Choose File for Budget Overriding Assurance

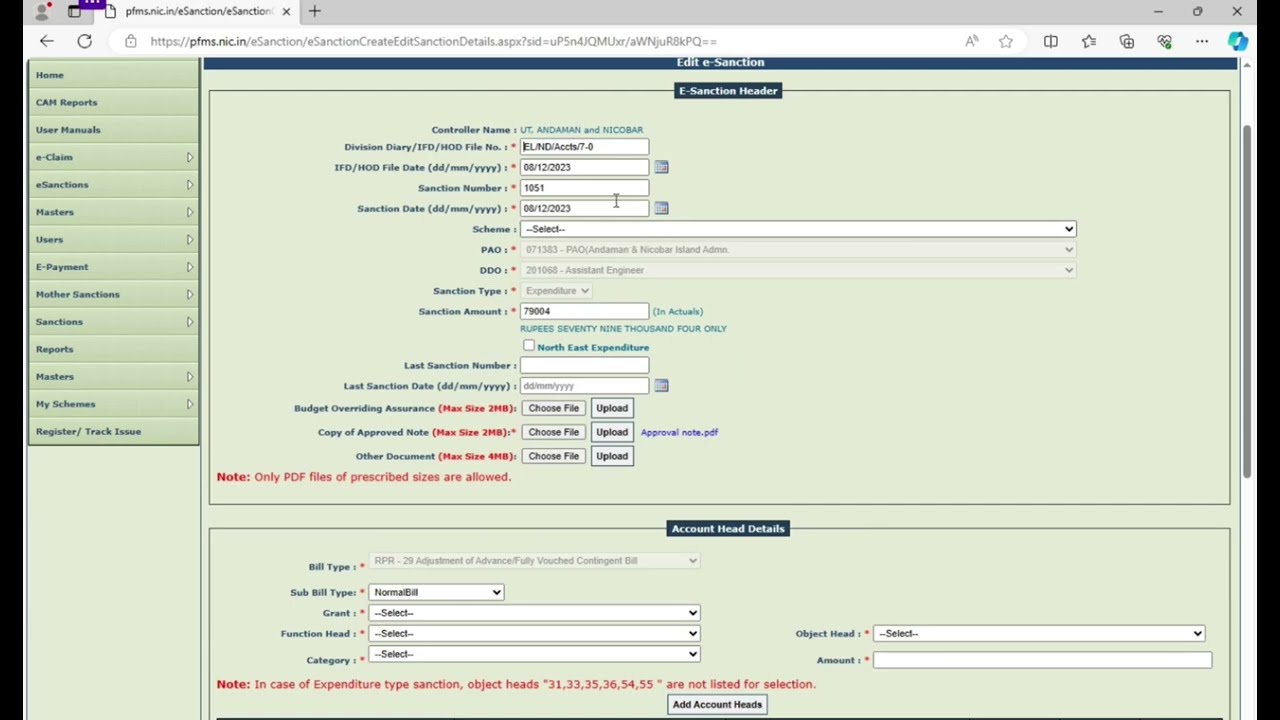click(554, 408)
